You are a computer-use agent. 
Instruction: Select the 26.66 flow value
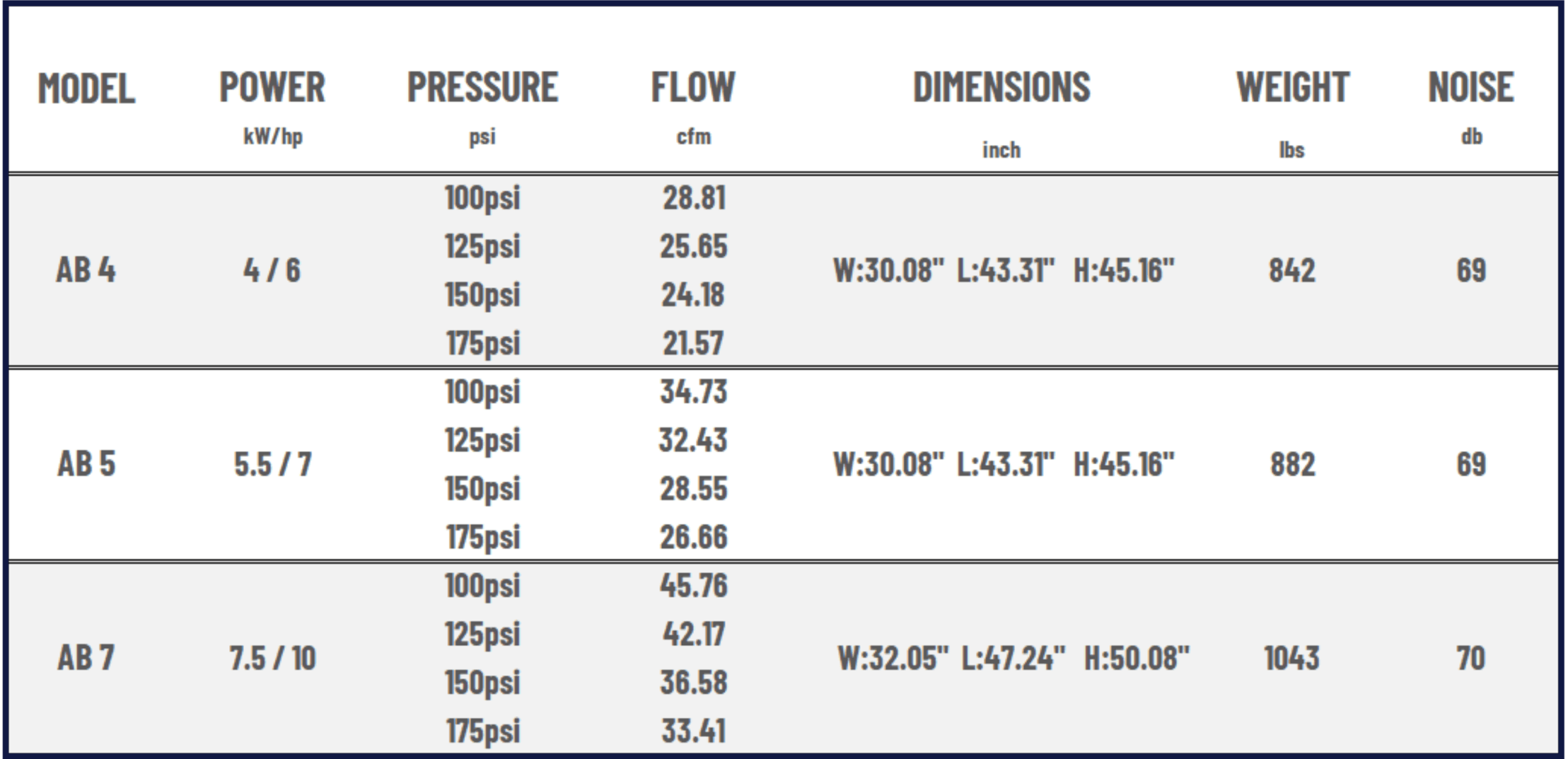[693, 537]
